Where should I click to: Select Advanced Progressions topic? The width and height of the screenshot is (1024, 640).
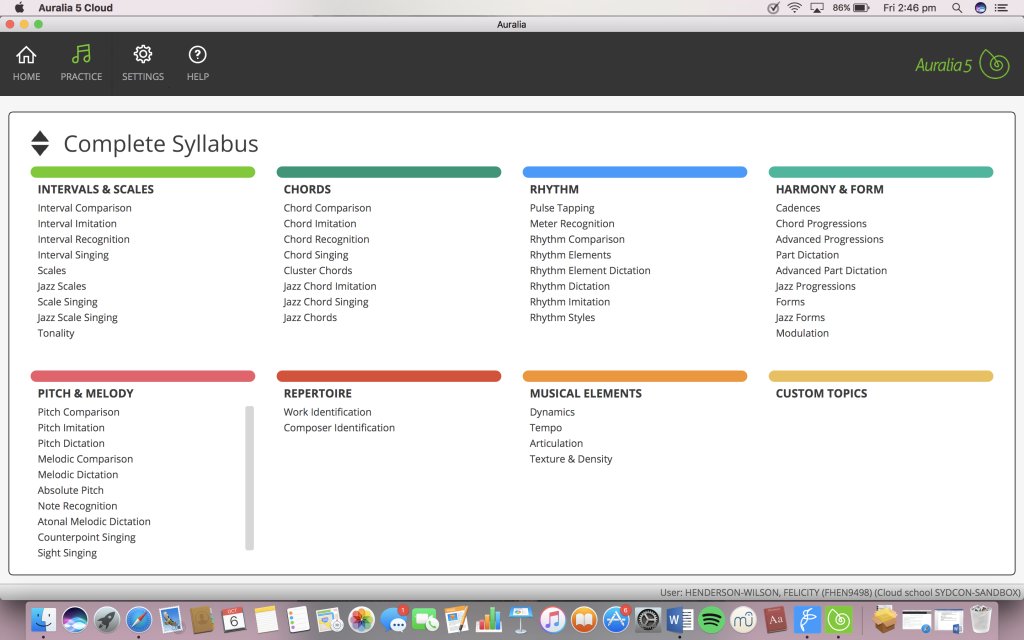(829, 239)
